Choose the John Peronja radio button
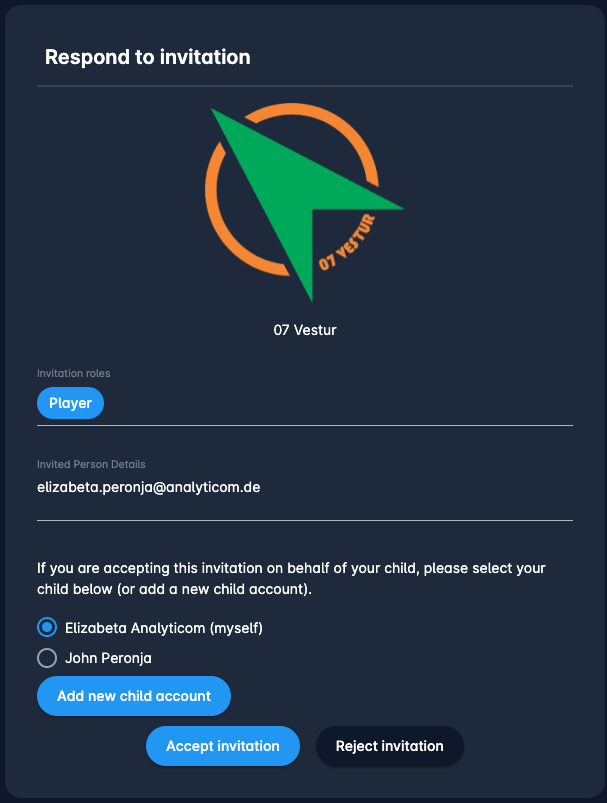This screenshot has width=607, height=803. [47, 658]
